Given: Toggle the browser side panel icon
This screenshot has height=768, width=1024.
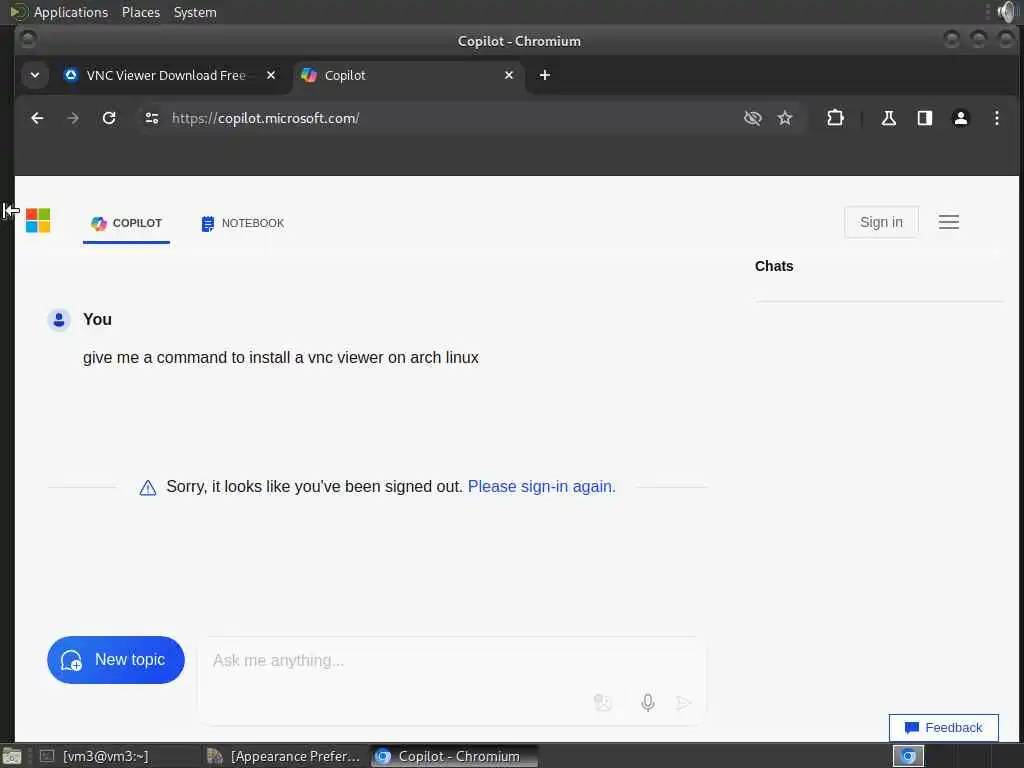Looking at the screenshot, I should point(925,118).
